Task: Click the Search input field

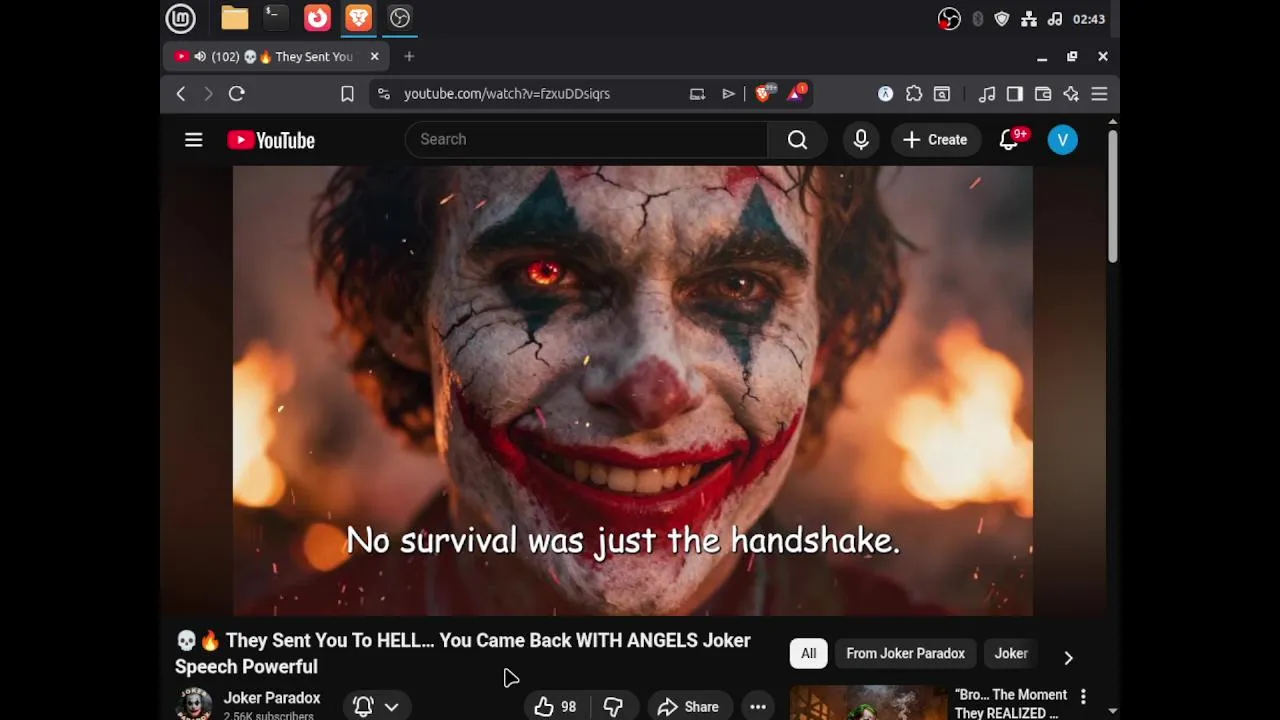Action: pos(586,140)
